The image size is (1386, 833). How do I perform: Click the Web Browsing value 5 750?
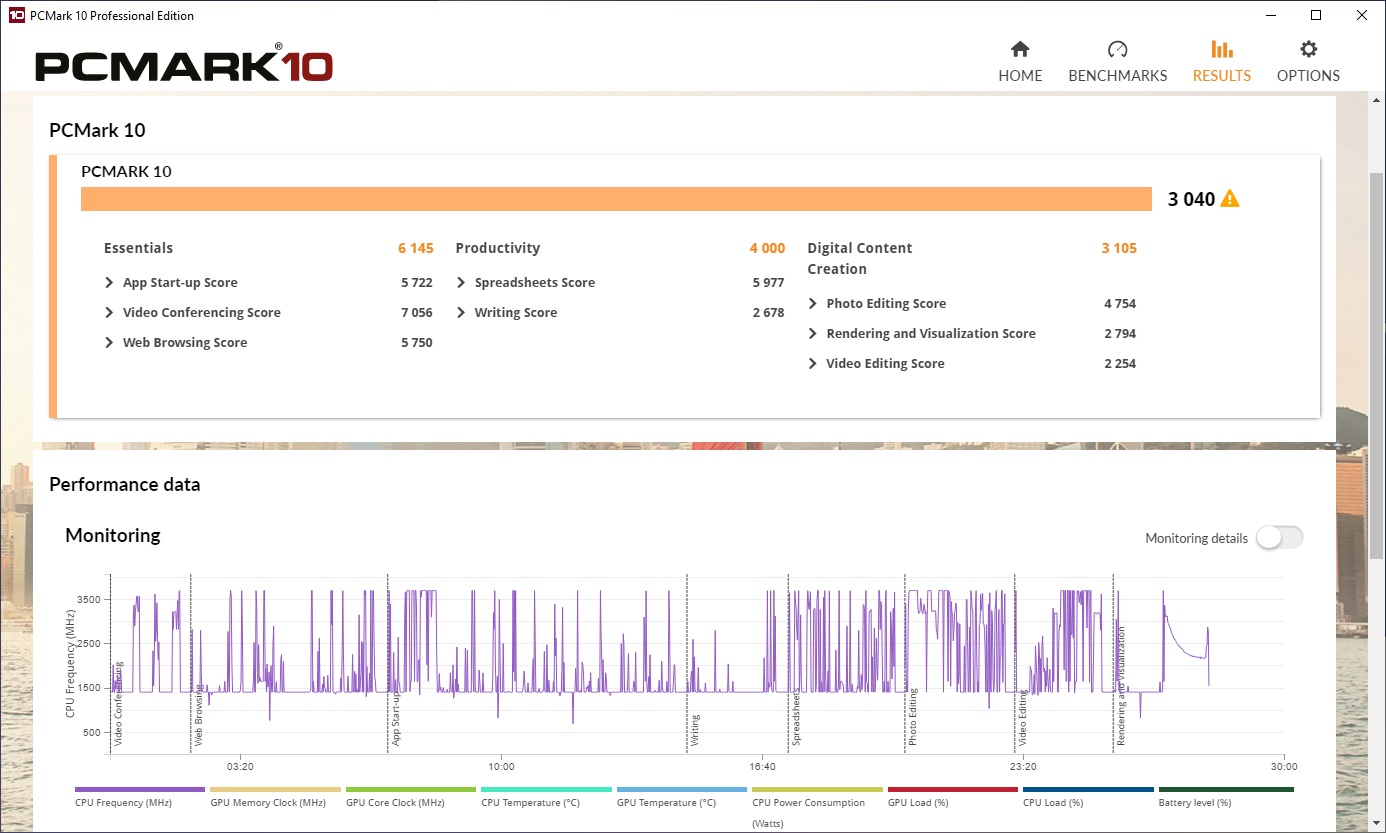[417, 343]
